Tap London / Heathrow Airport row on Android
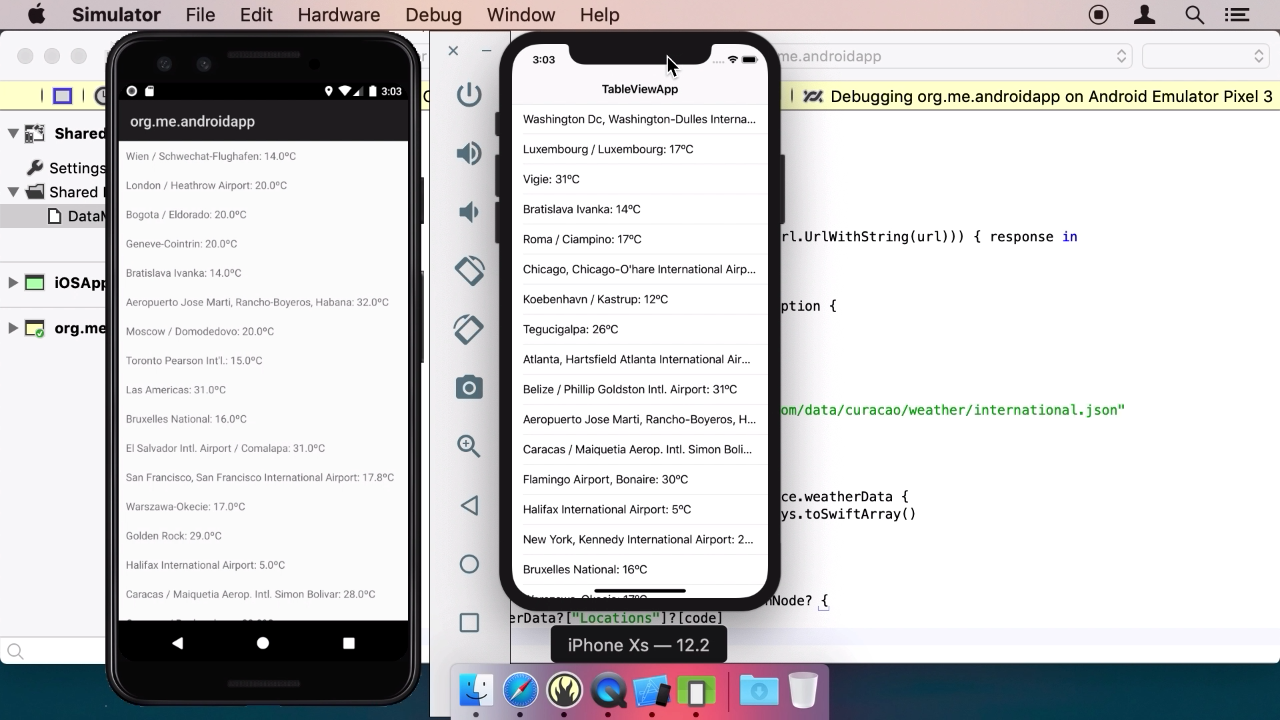Screen dimensions: 1280x720 point(263,185)
